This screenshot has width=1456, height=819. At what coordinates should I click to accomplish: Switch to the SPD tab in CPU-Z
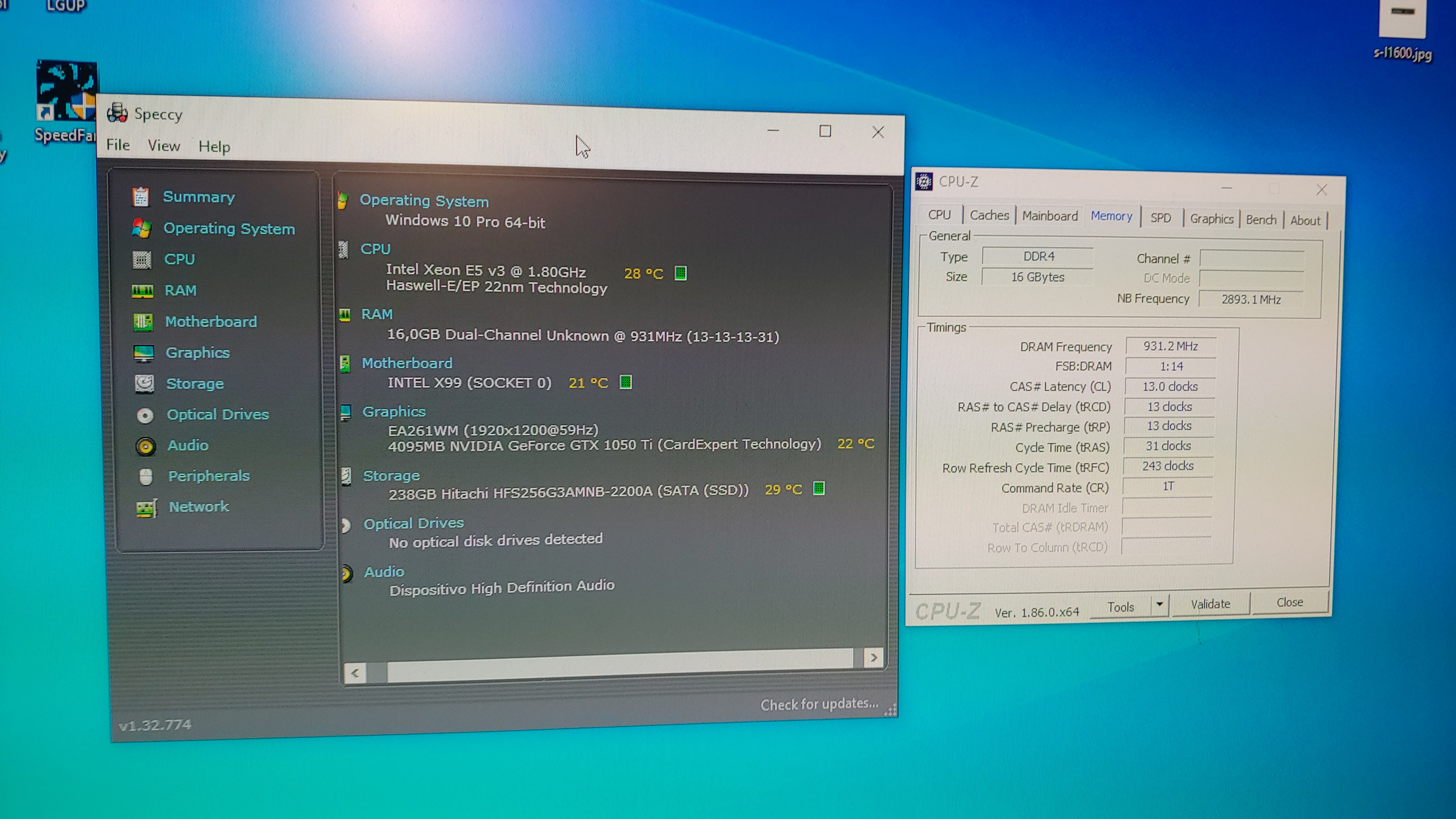click(1160, 218)
